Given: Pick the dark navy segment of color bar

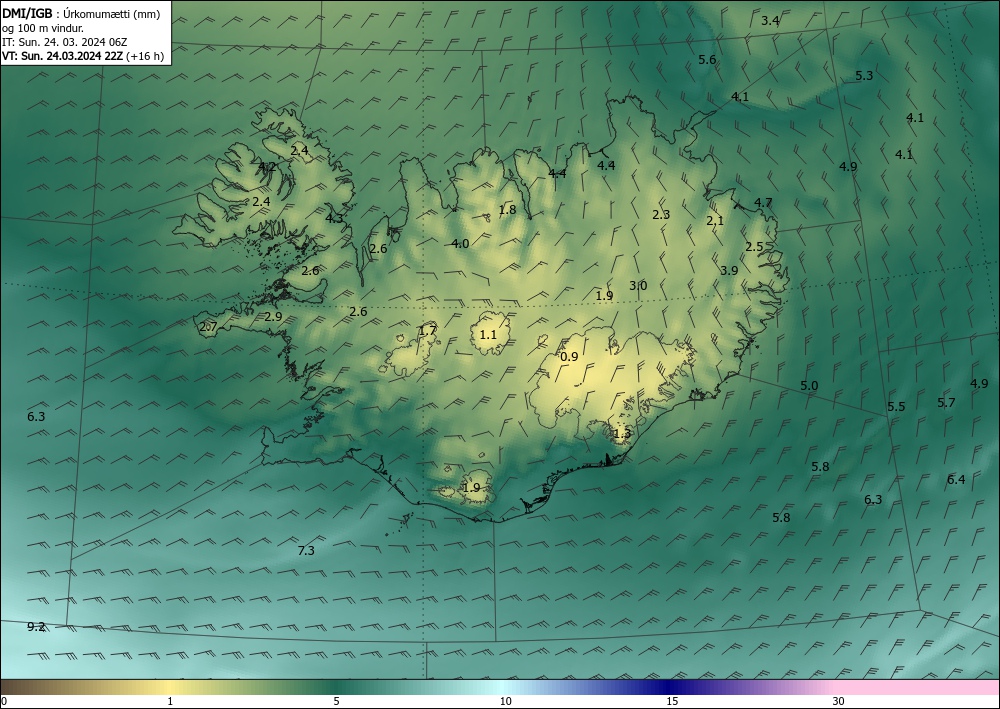Looking at the screenshot, I should [670, 687].
